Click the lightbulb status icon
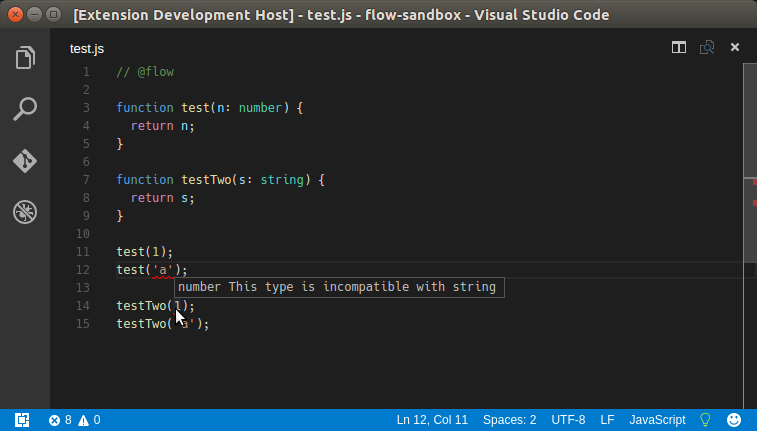The image size is (757, 431). point(705,420)
